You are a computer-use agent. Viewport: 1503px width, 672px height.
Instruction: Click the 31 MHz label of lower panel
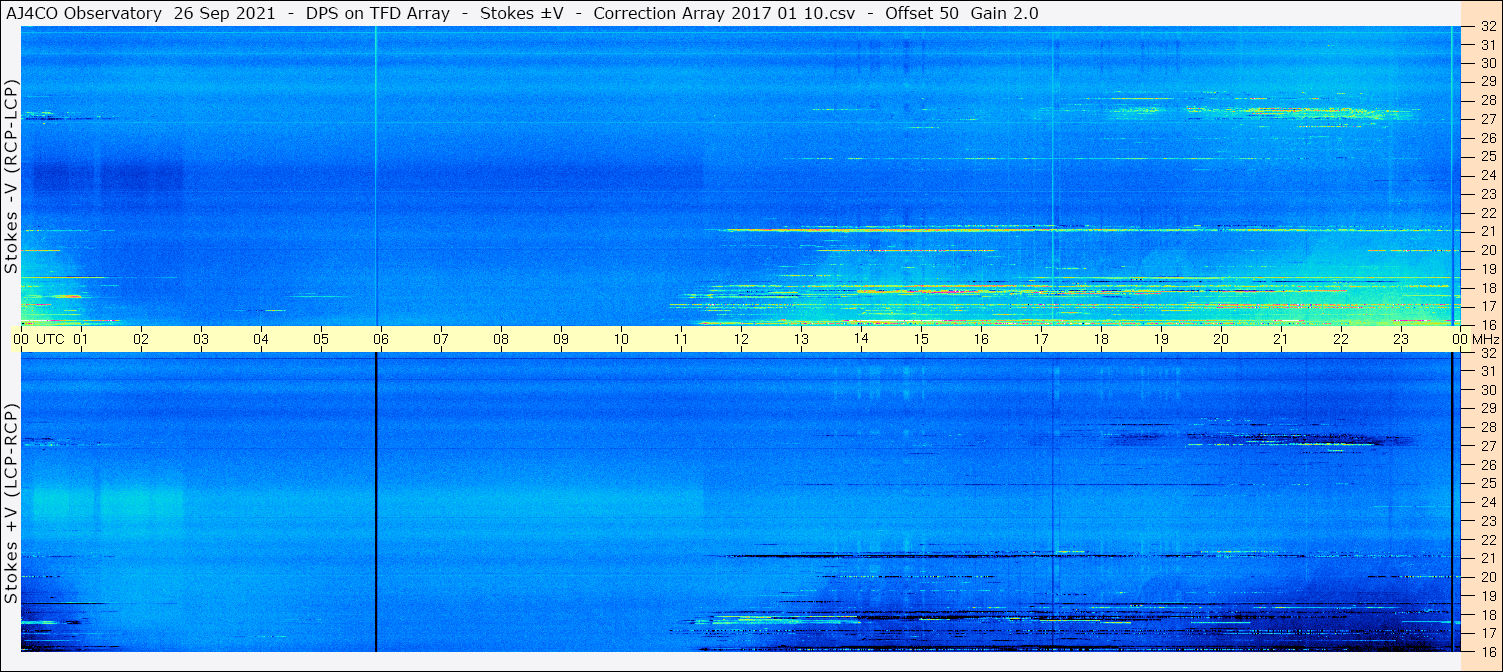click(x=1487, y=371)
